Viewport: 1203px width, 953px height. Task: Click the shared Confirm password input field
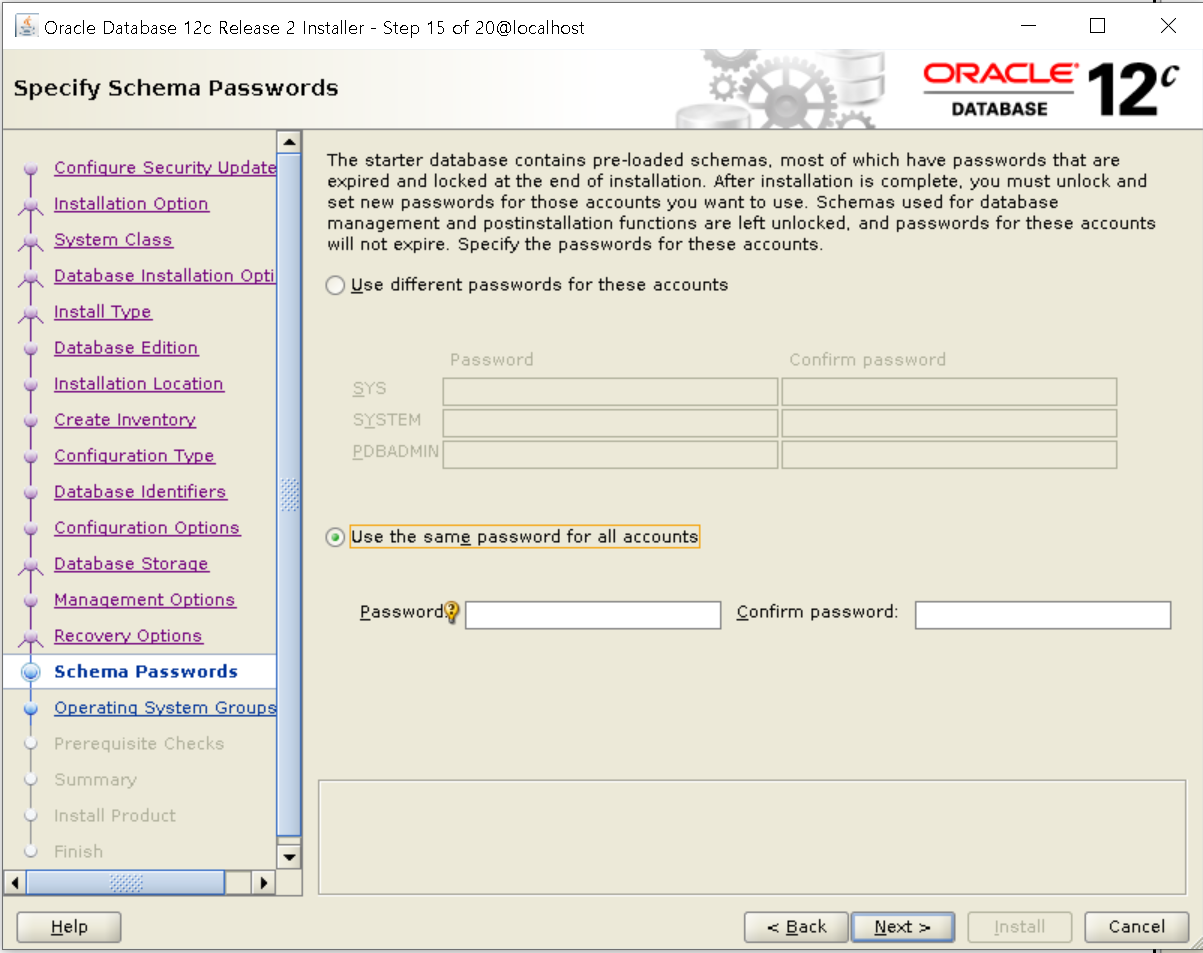click(x=1043, y=615)
